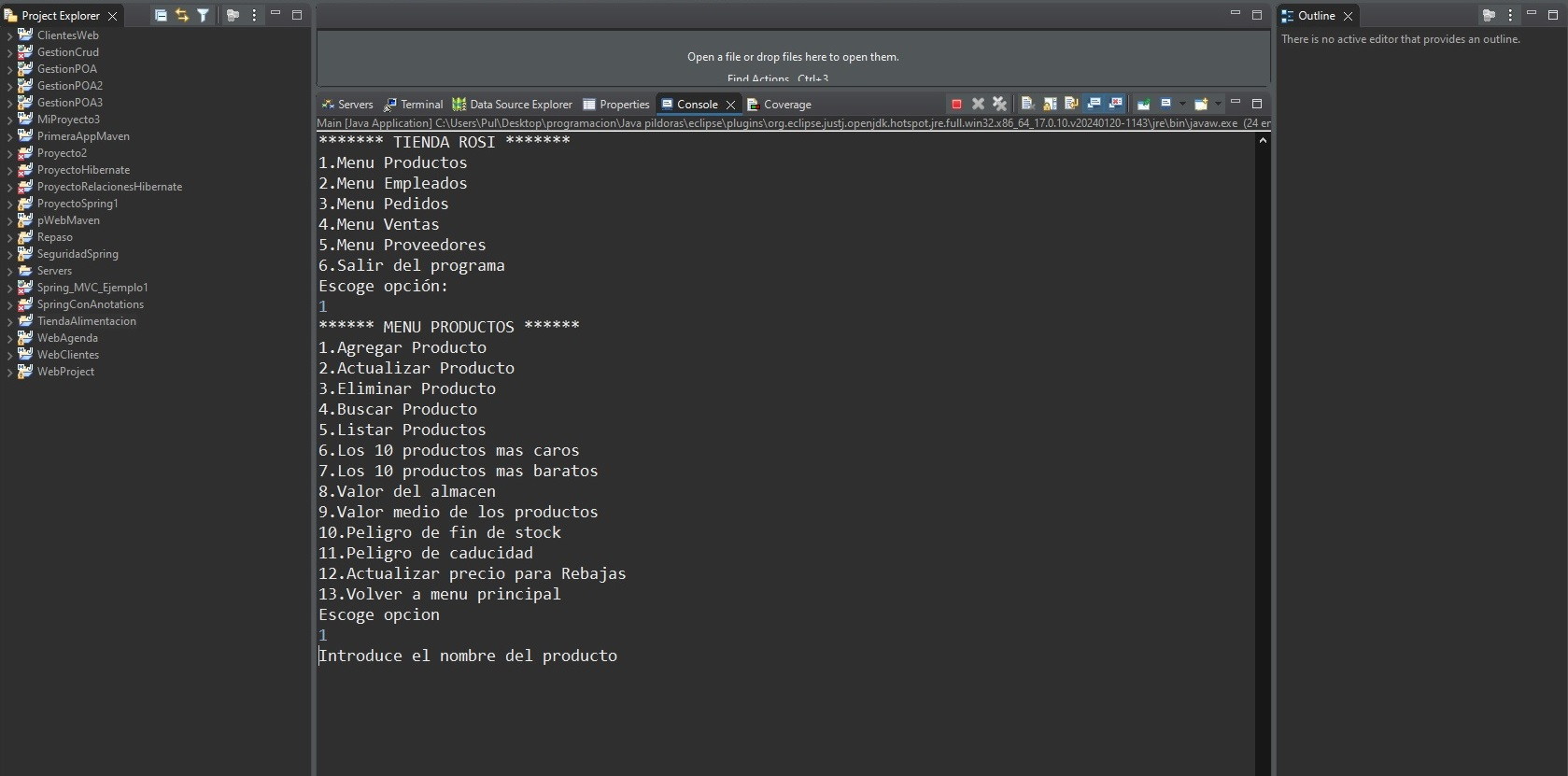Pin the Console with the pin icon

click(1143, 105)
